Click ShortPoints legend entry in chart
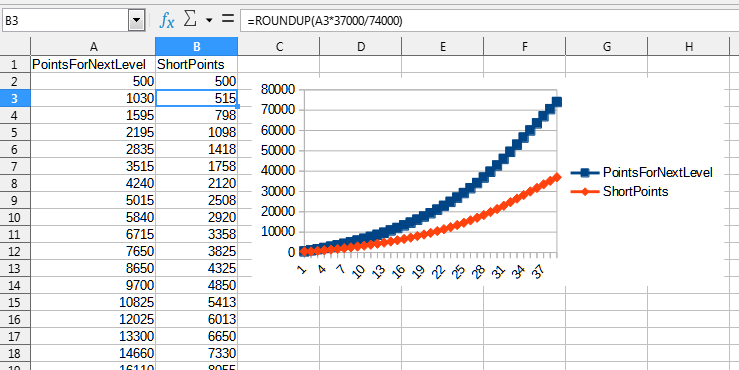The height and width of the screenshot is (370, 739). [619, 192]
